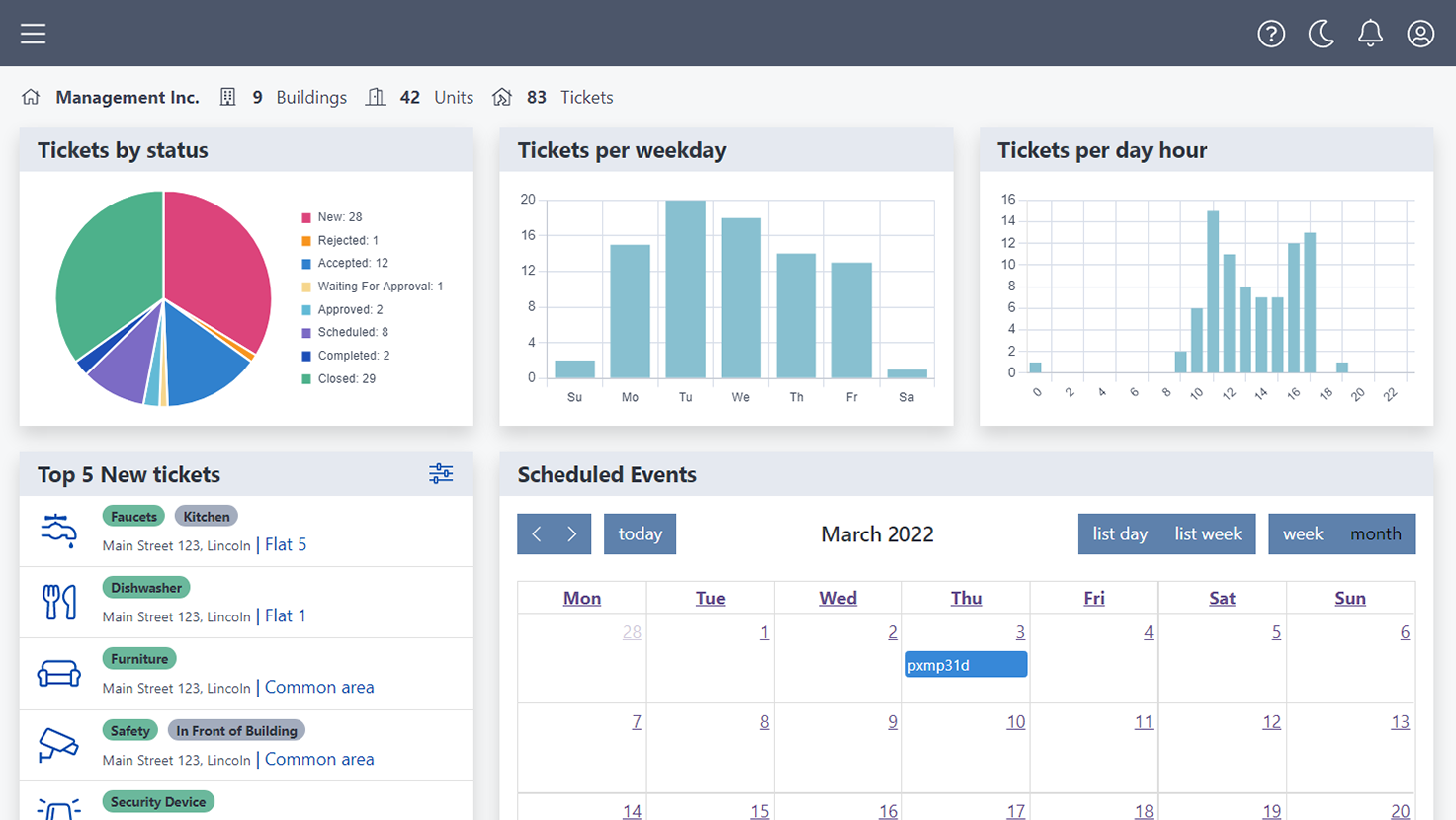Click the Buildings icon in summary bar
The image size is (1456, 820).
point(227,97)
